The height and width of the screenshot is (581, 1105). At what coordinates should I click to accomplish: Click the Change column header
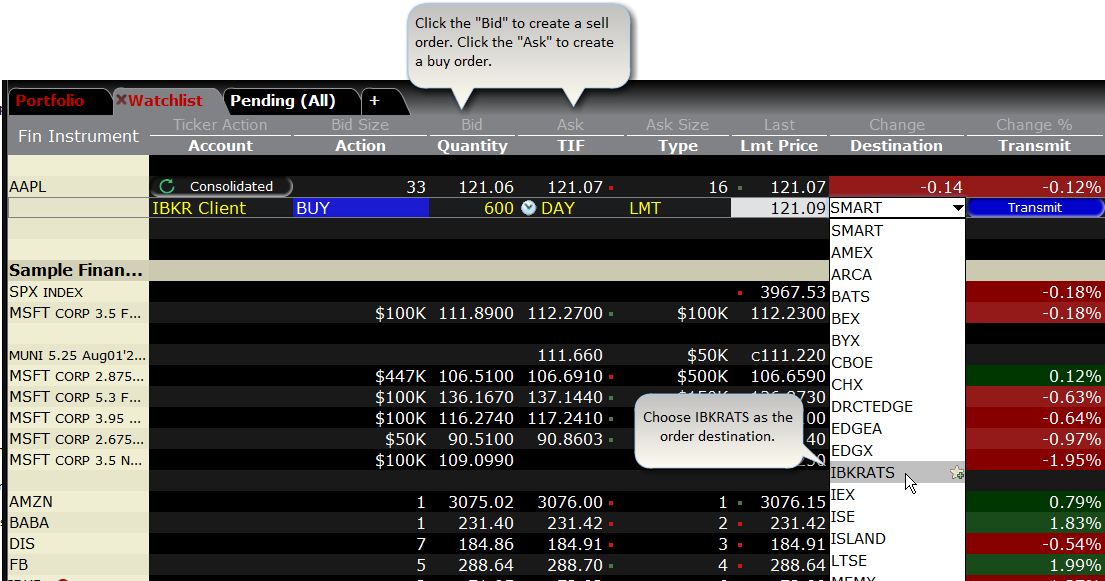coord(896,125)
